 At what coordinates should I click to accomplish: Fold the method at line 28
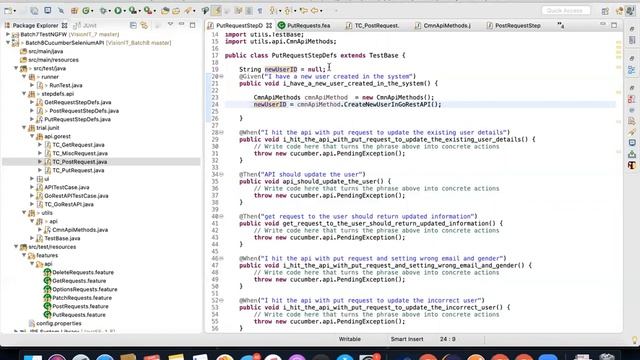222,132
